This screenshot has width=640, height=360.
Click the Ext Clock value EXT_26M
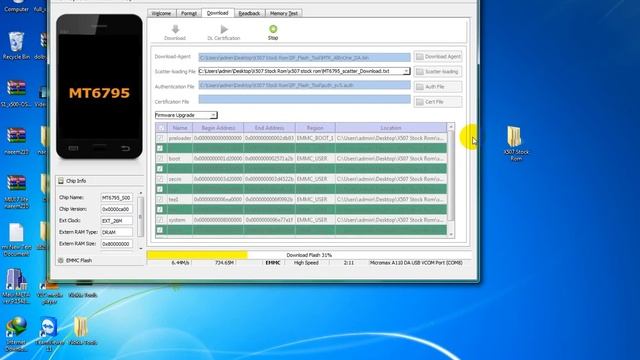[116, 220]
